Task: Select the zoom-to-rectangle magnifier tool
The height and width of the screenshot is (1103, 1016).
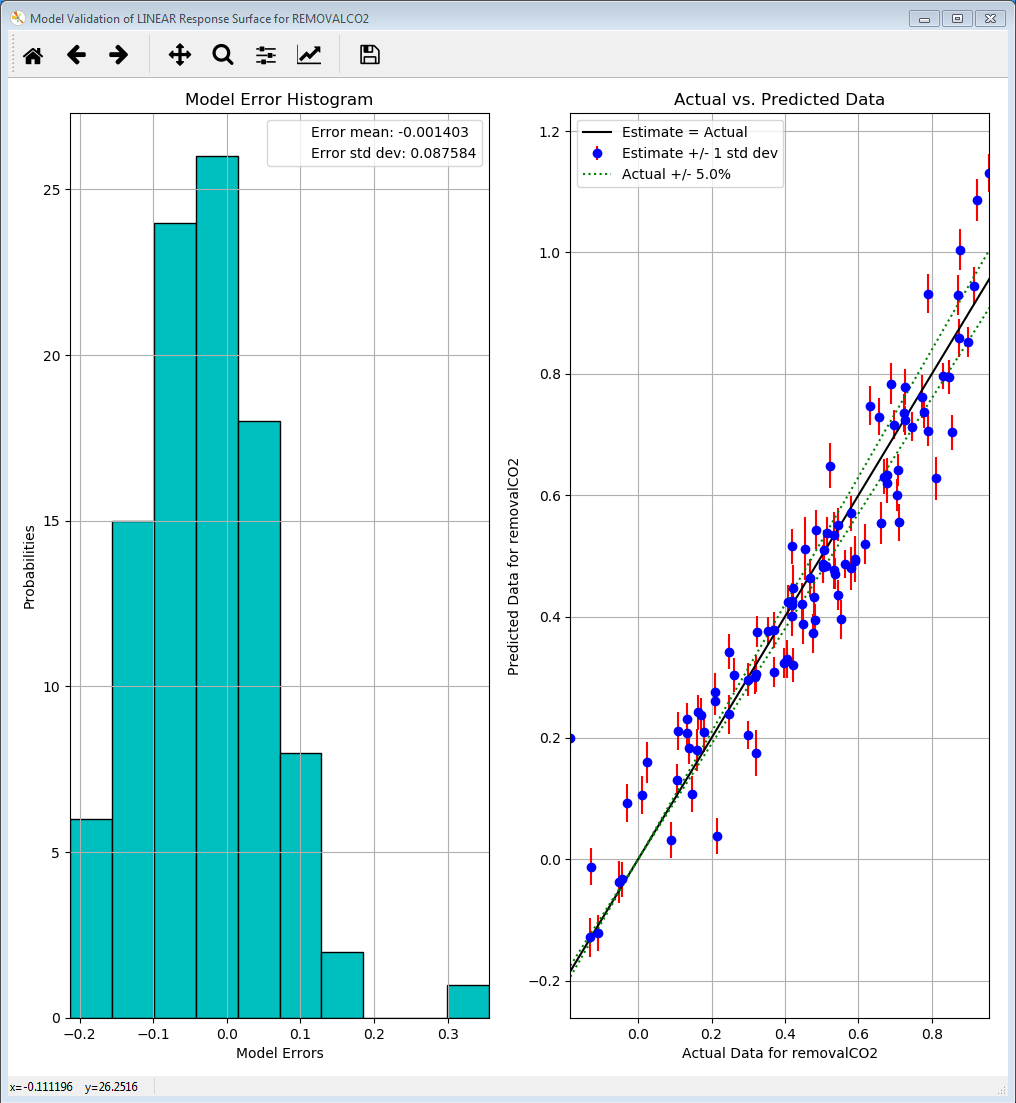Action: click(222, 55)
